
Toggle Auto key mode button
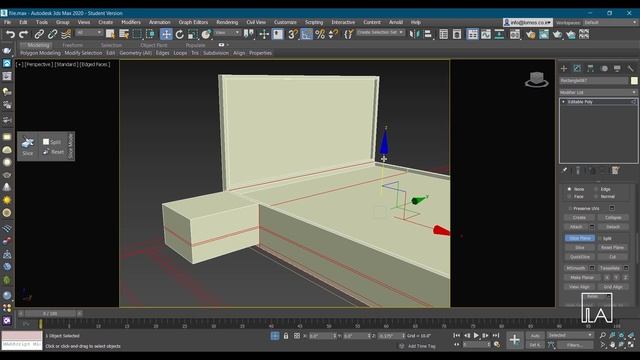click(535, 336)
